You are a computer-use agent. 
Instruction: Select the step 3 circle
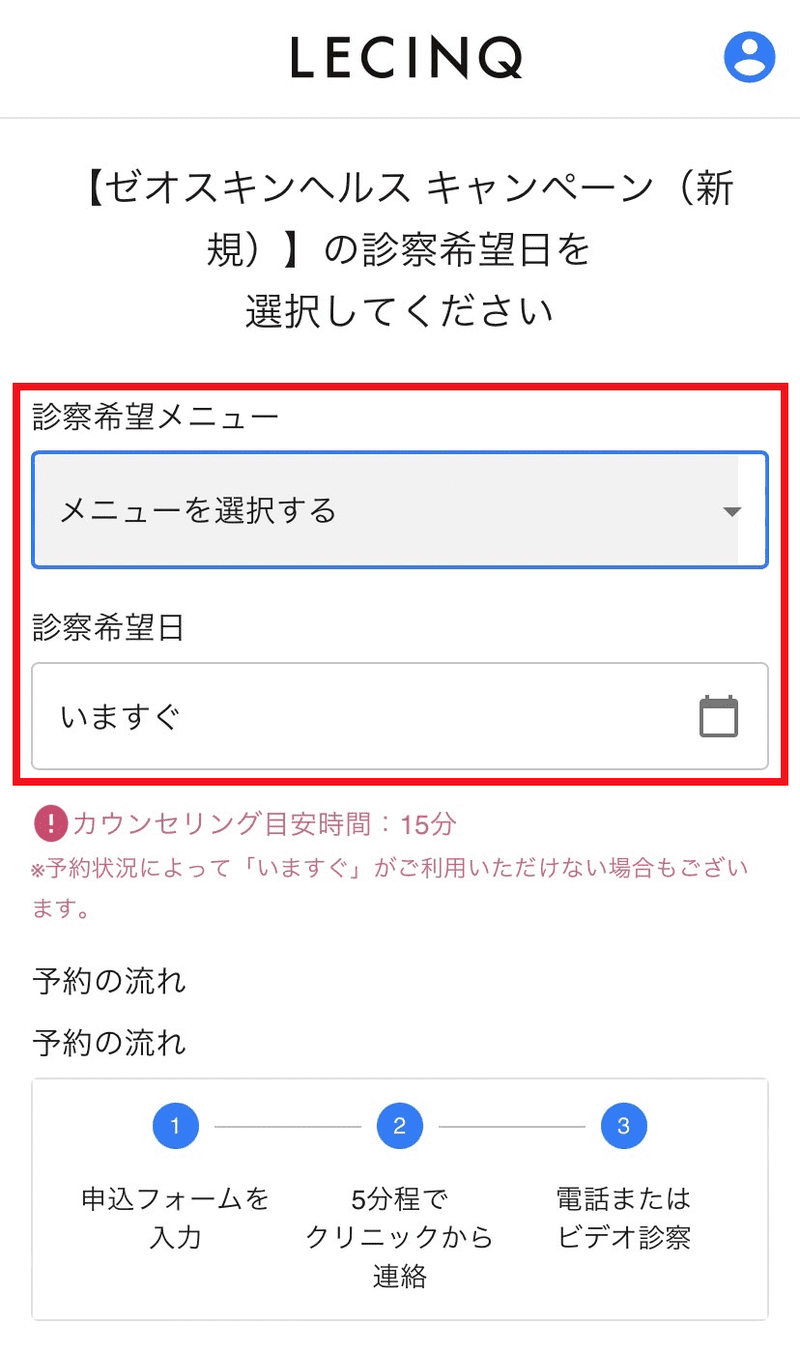623,1127
